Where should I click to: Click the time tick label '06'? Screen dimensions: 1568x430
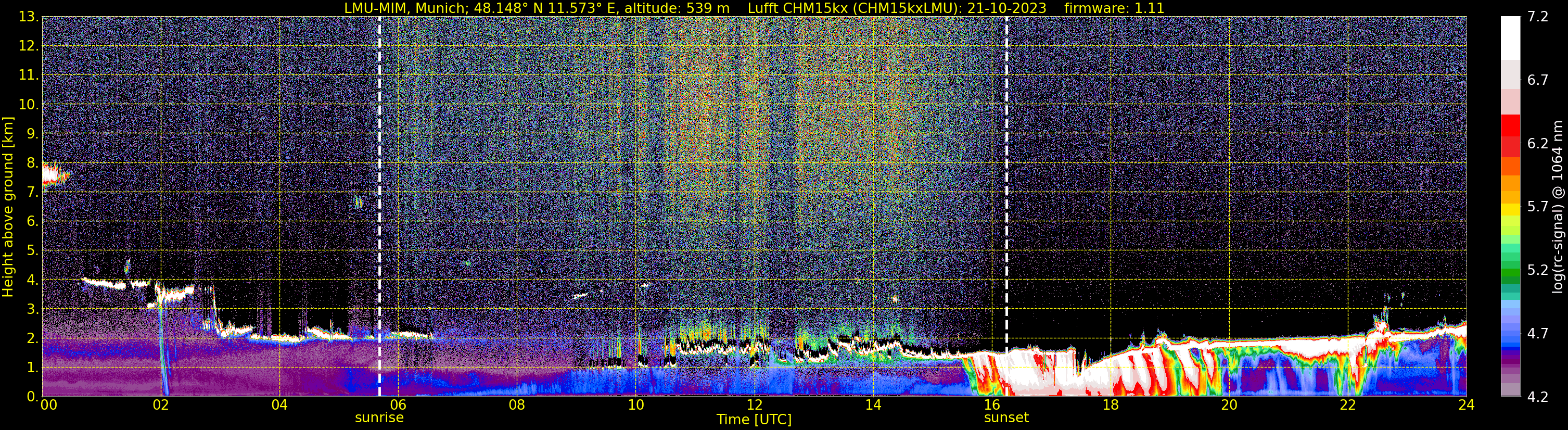(x=398, y=404)
